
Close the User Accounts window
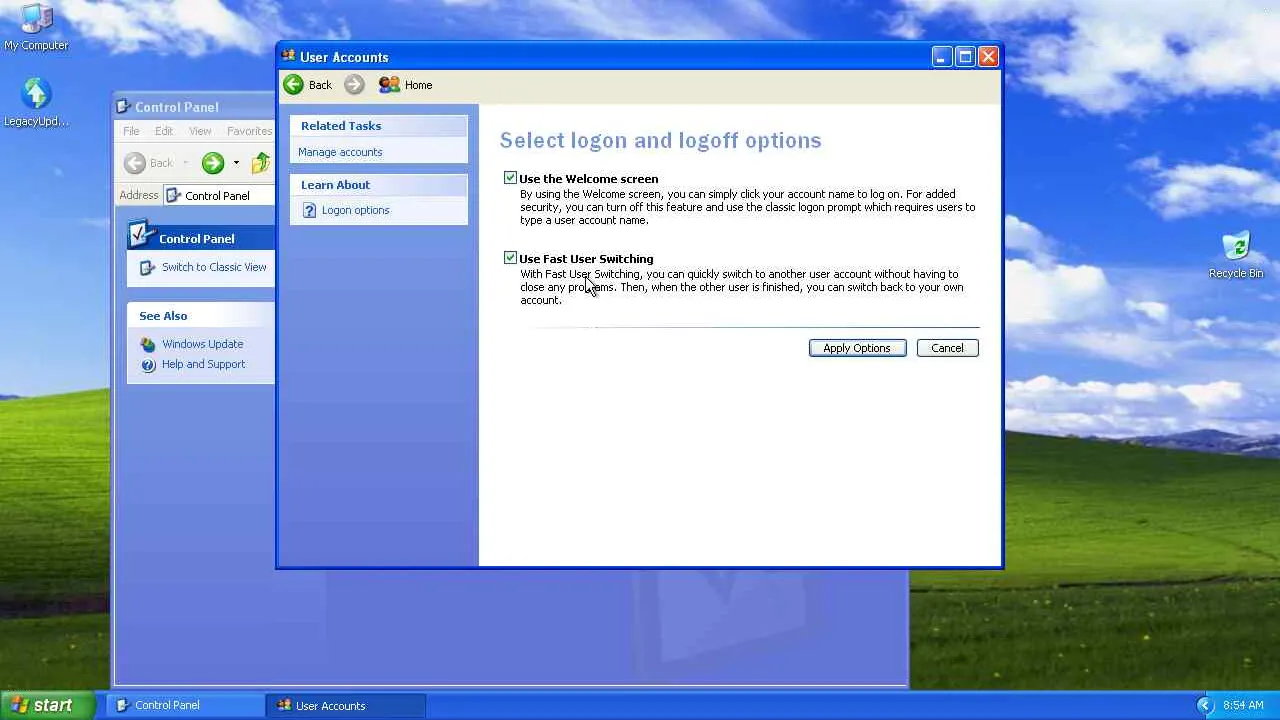point(988,57)
